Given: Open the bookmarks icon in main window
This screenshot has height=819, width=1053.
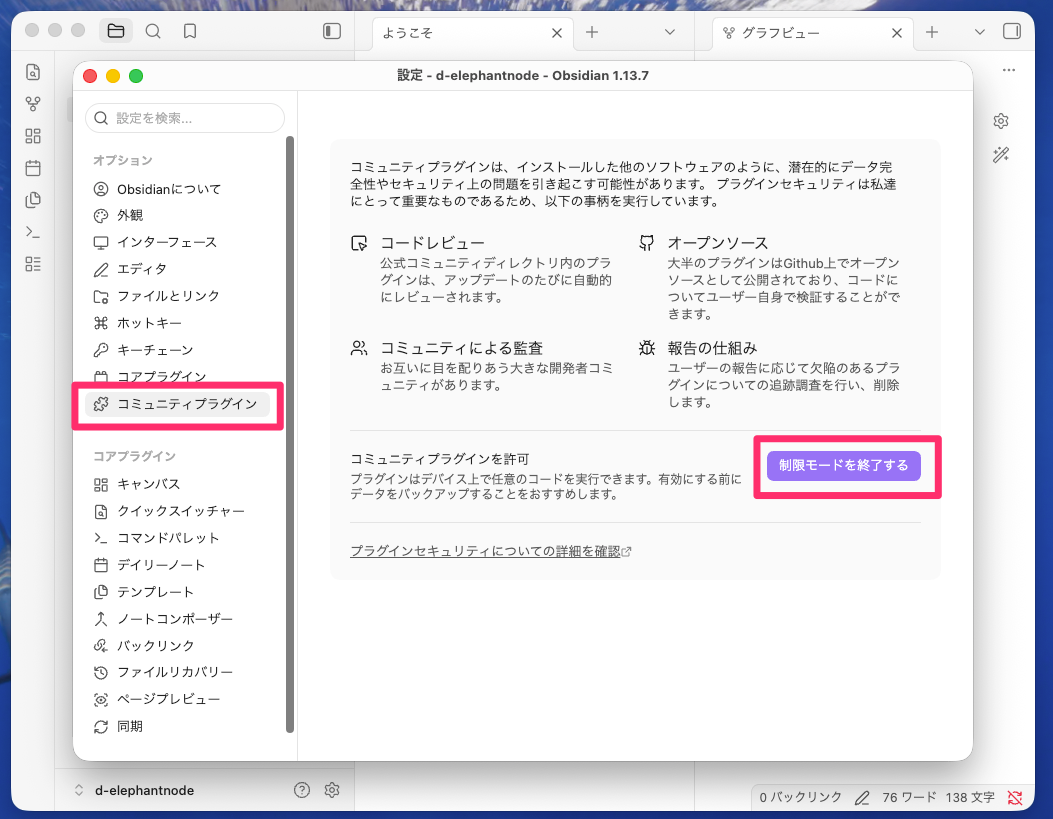Looking at the screenshot, I should pyautogui.click(x=190, y=31).
